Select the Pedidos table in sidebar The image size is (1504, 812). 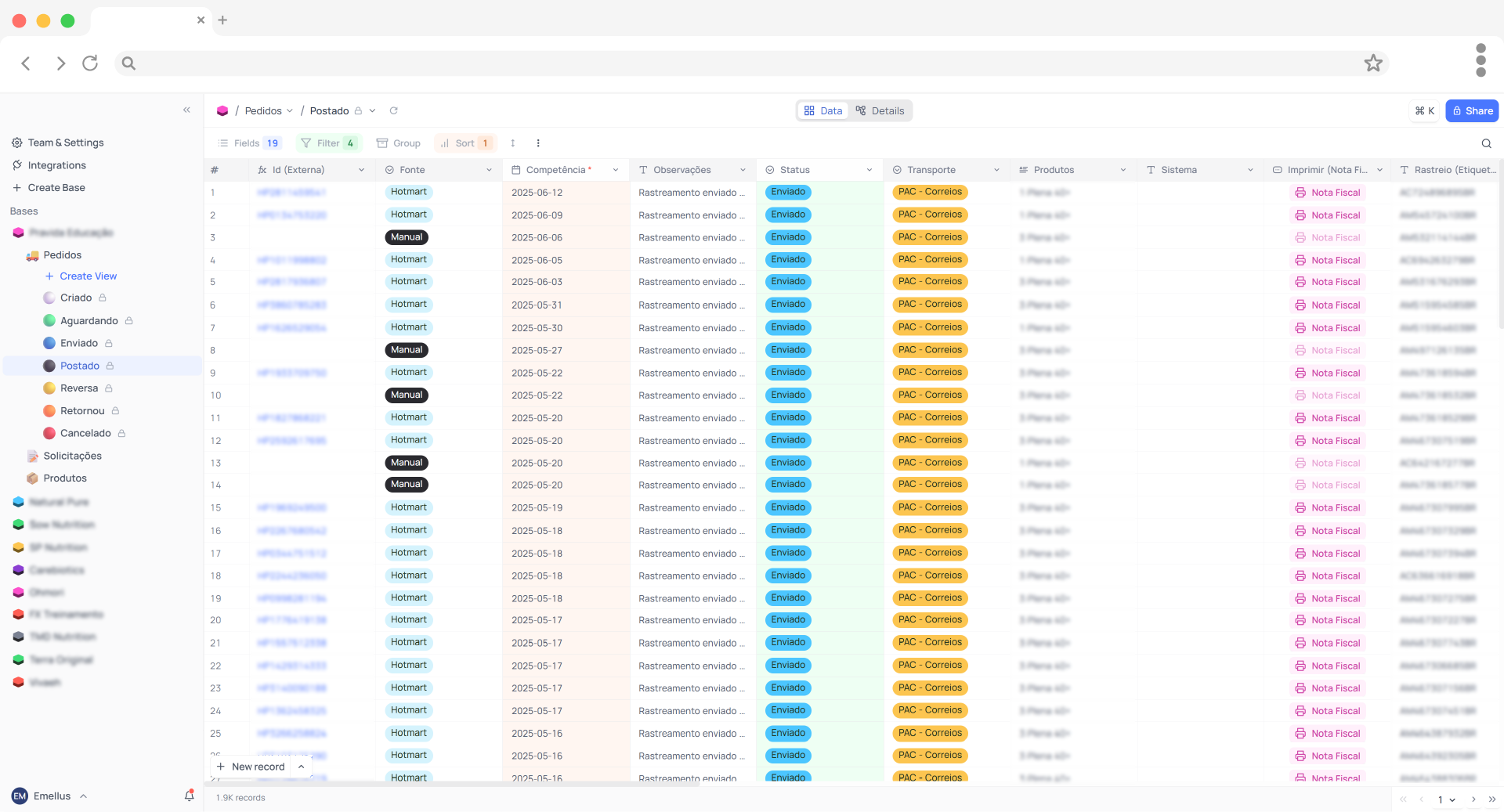63,255
